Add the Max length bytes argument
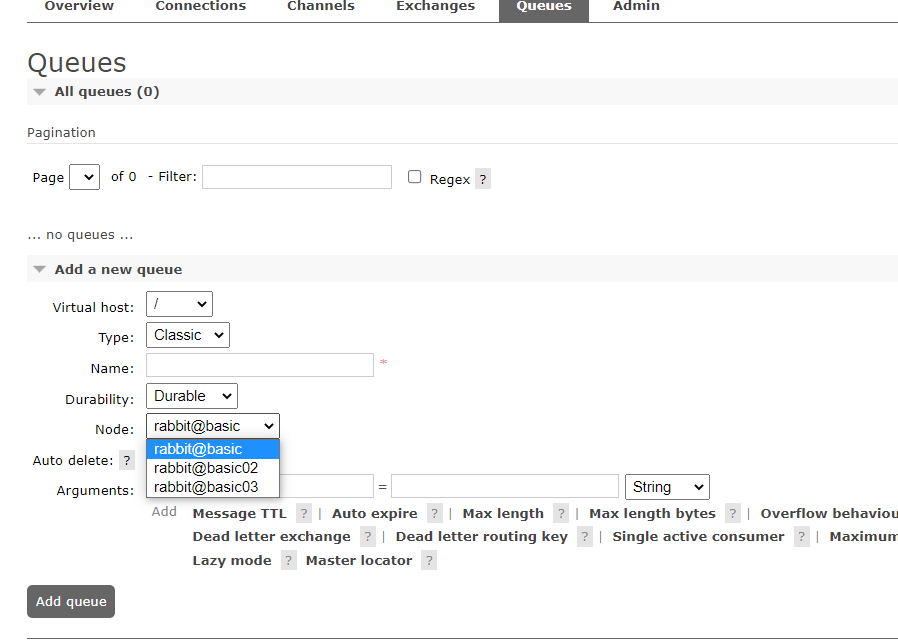898x640 pixels. [652, 513]
